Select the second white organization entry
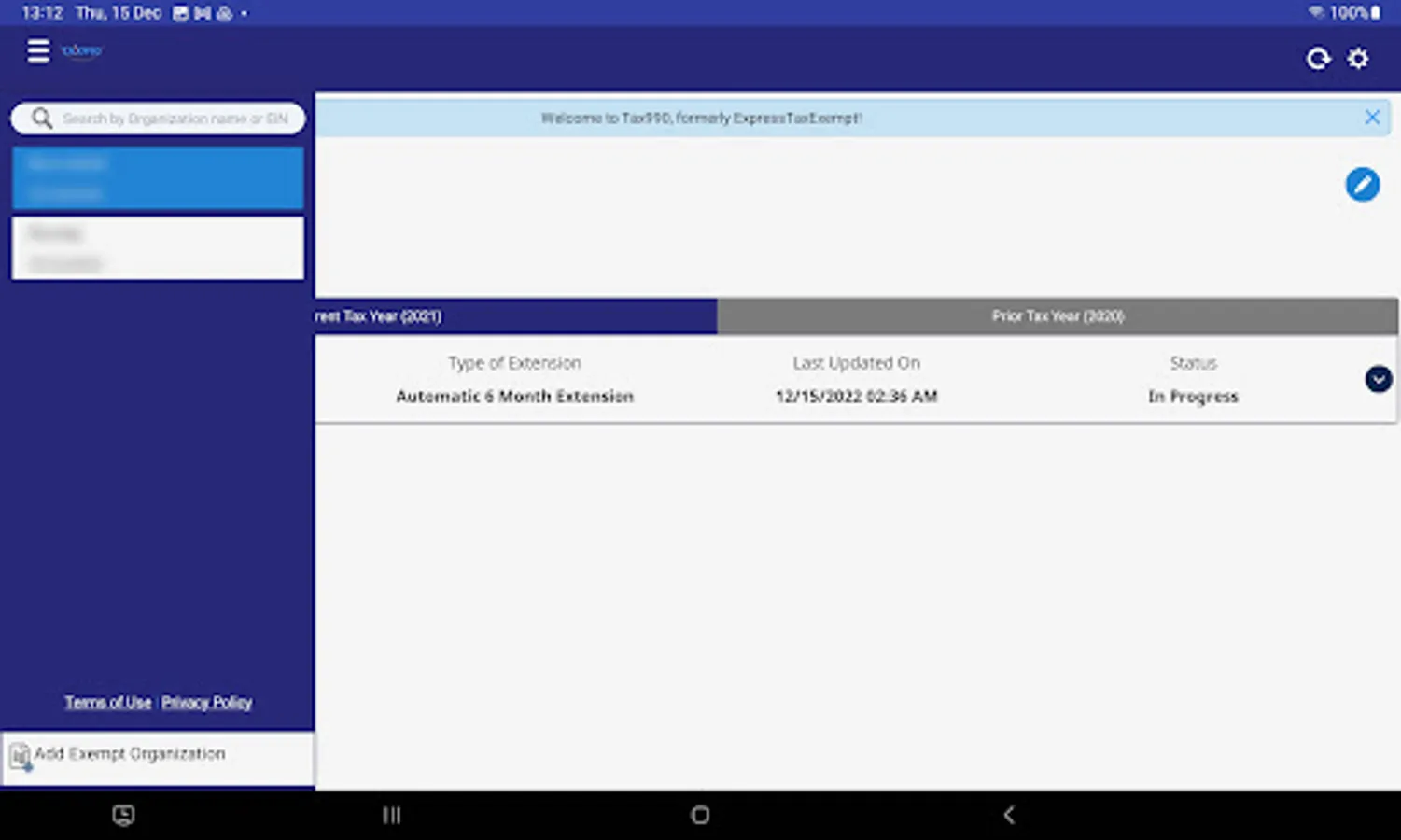1401x840 pixels. pyautogui.click(x=158, y=248)
